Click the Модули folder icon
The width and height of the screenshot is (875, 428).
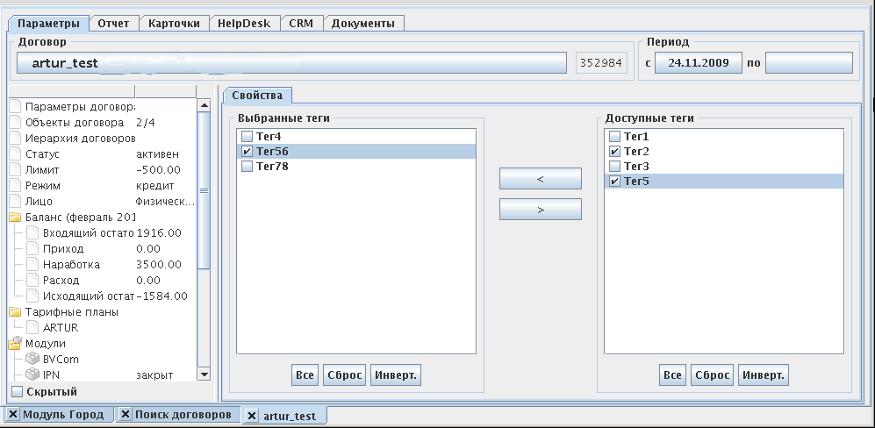click(16, 343)
